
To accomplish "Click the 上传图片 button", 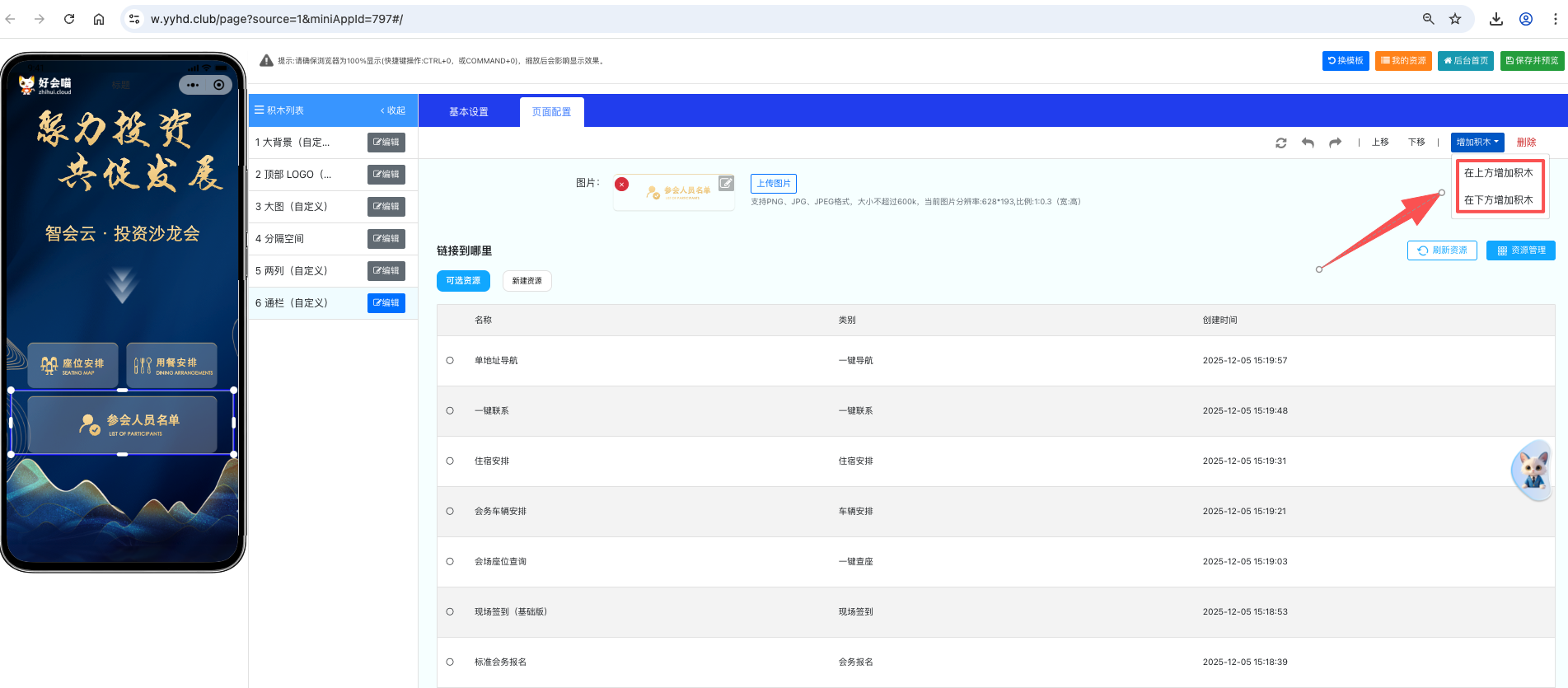I will point(773,184).
